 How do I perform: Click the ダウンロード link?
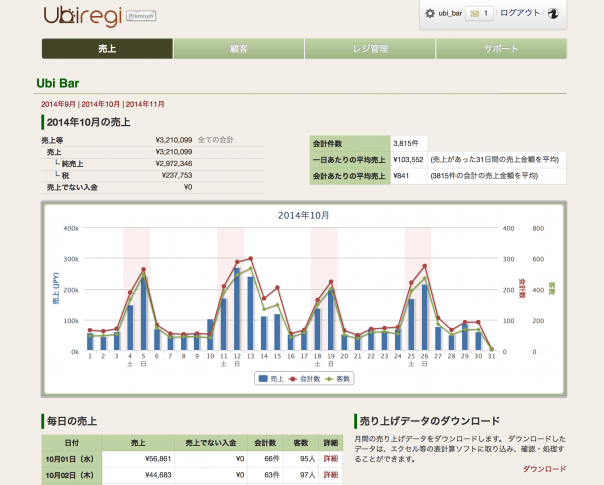click(x=545, y=468)
